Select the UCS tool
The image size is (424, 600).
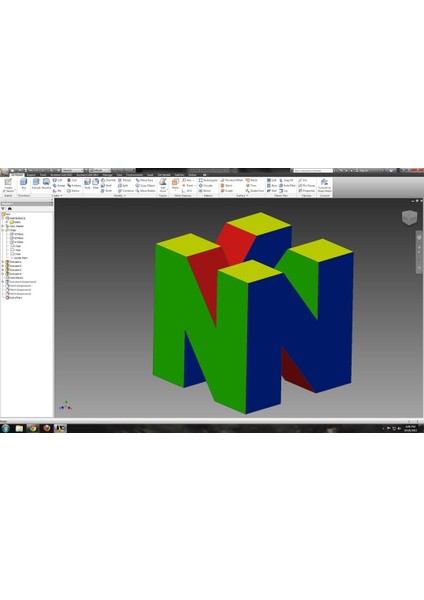click(x=187, y=191)
